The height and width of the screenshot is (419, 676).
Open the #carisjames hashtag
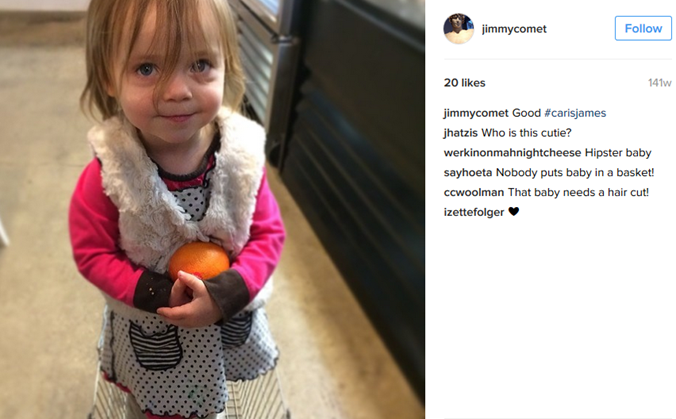[x=575, y=113]
